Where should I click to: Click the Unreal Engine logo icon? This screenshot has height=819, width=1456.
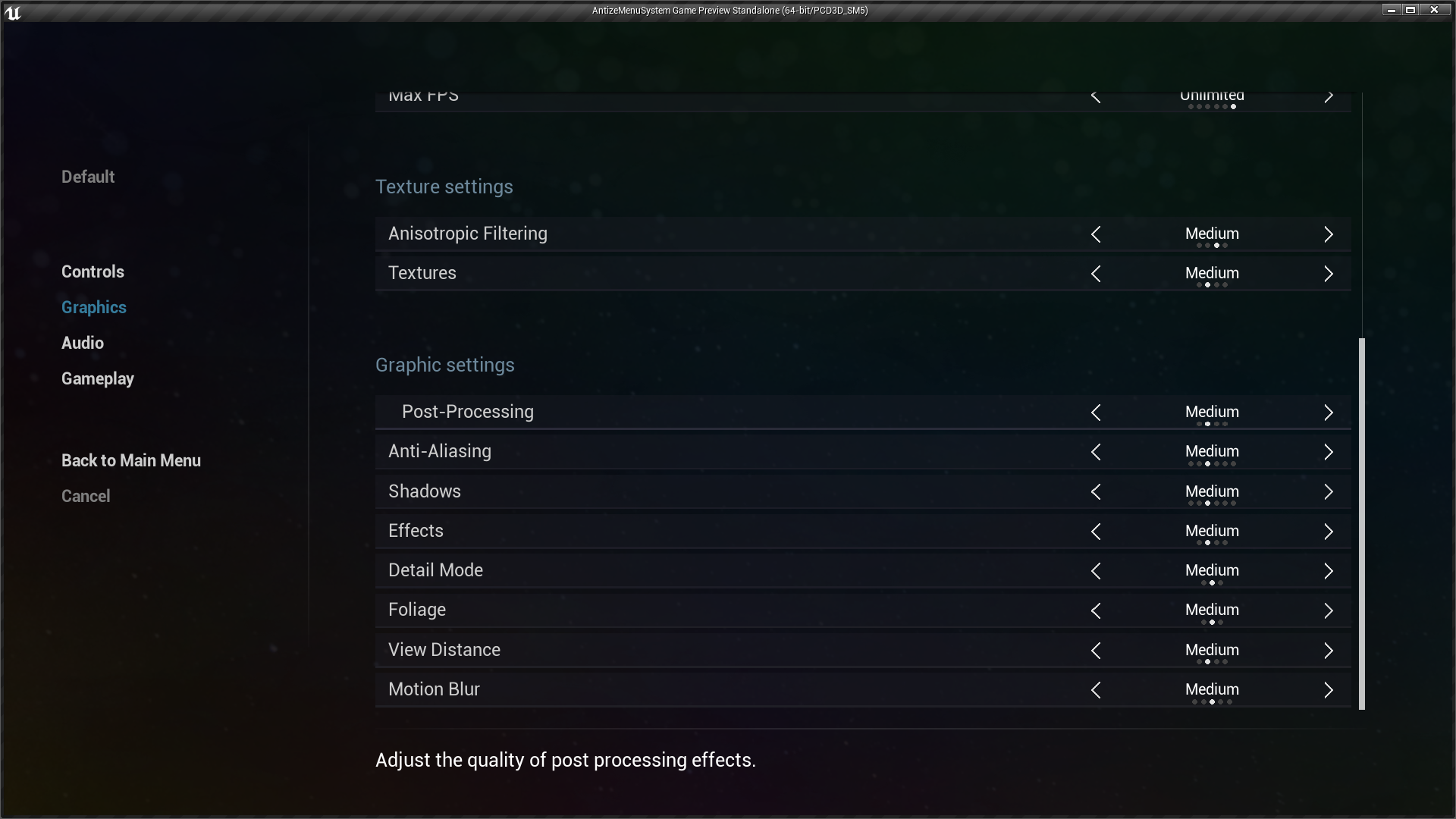tap(12, 11)
